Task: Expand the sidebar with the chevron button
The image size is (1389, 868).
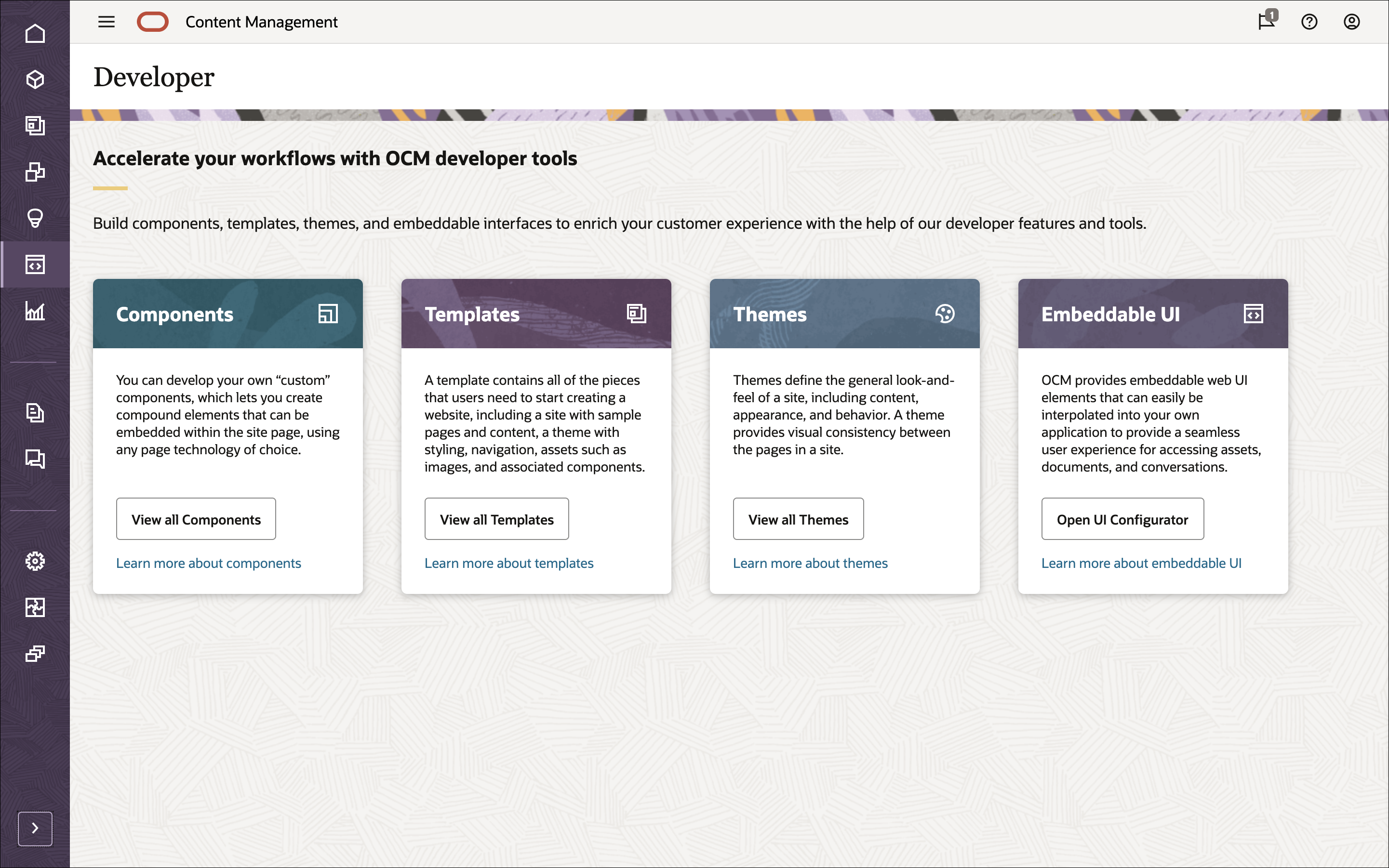Action: coord(35,828)
